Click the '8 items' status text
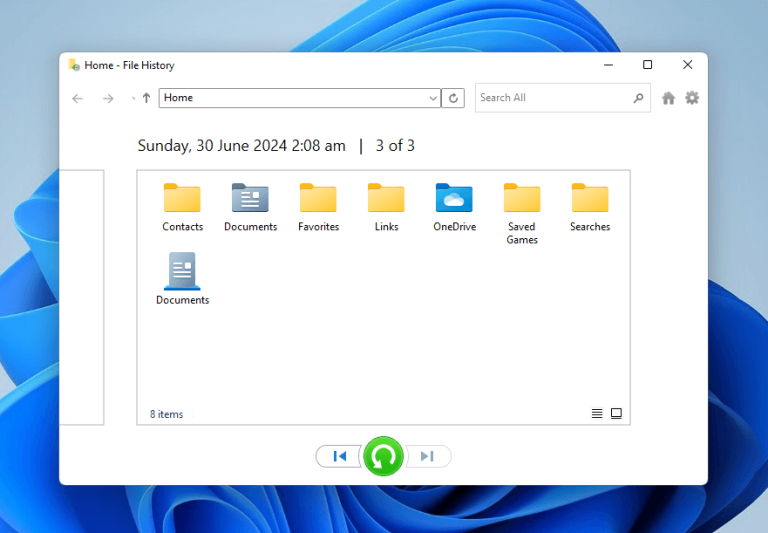The width and height of the screenshot is (768, 533). [167, 414]
